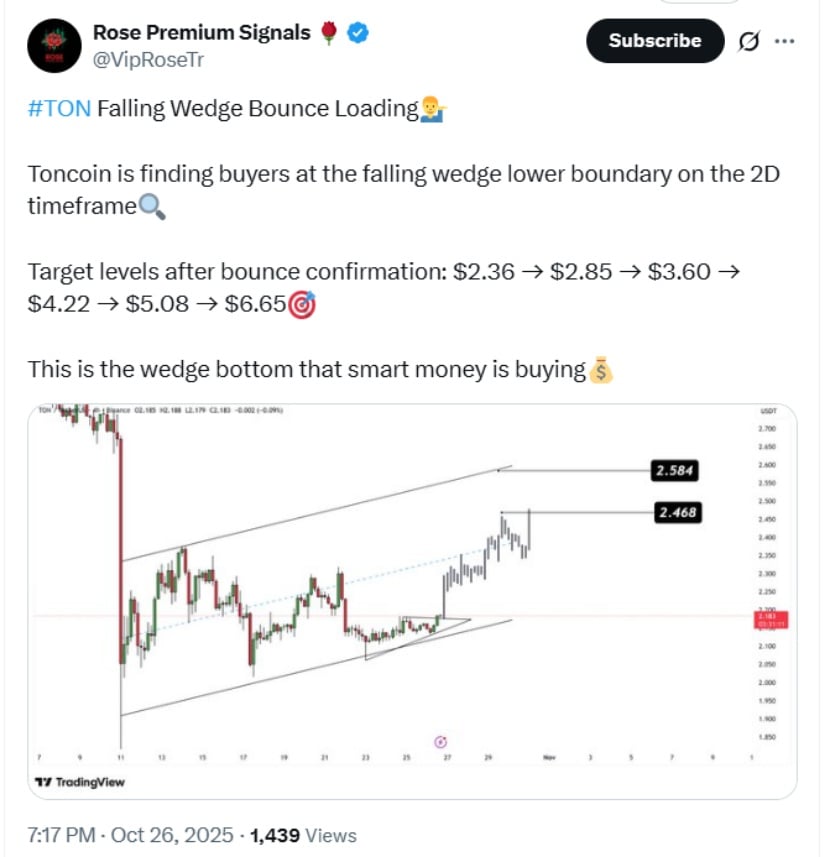Click the money bag emoji
The image size is (825, 857).
(600, 370)
